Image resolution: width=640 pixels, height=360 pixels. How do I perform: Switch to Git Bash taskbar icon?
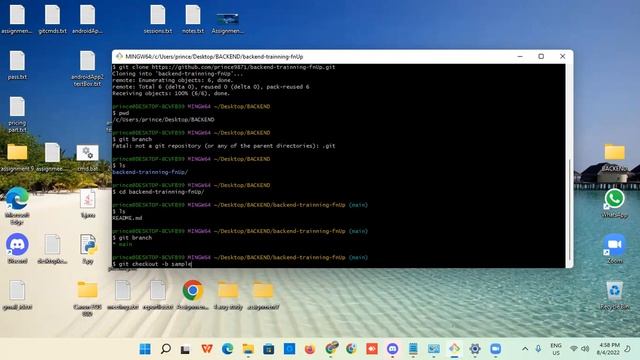[x=454, y=349]
